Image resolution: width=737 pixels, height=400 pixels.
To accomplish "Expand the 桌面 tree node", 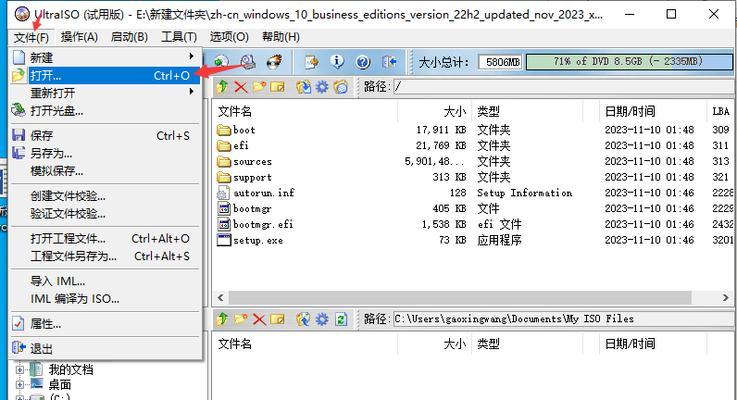I will tap(19, 384).
